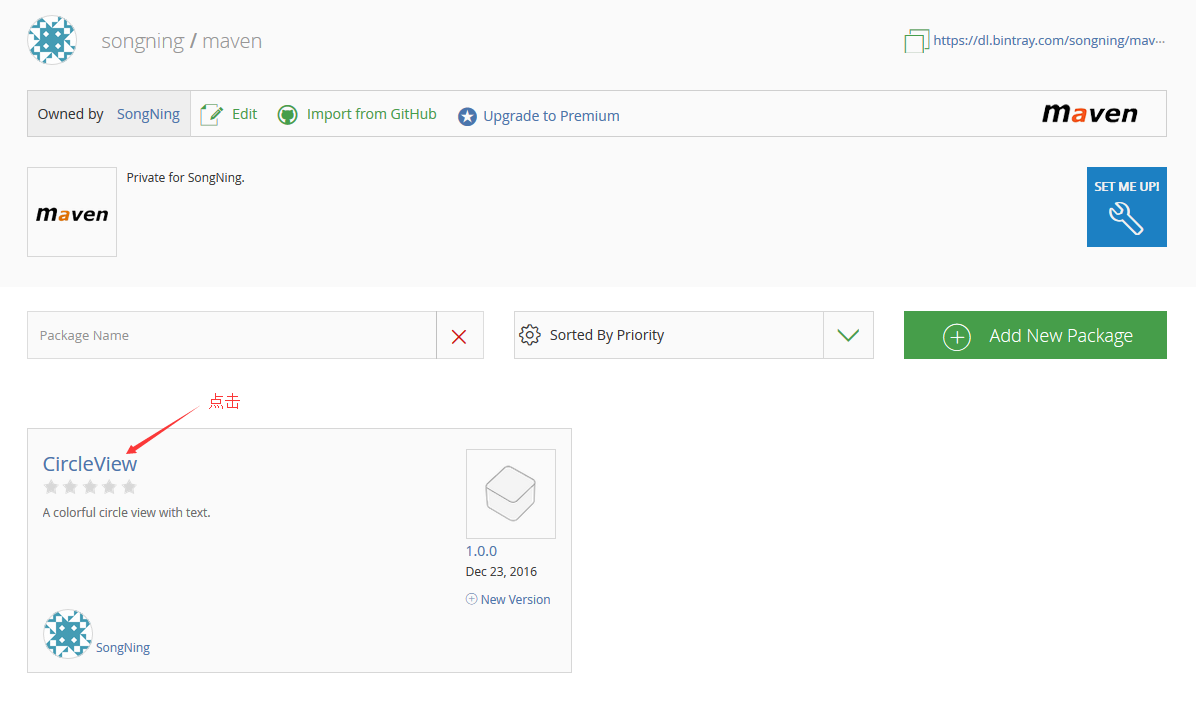Viewport: 1196px width, 702px height.
Task: Click the songning avatar logo at top
Action: (52, 40)
